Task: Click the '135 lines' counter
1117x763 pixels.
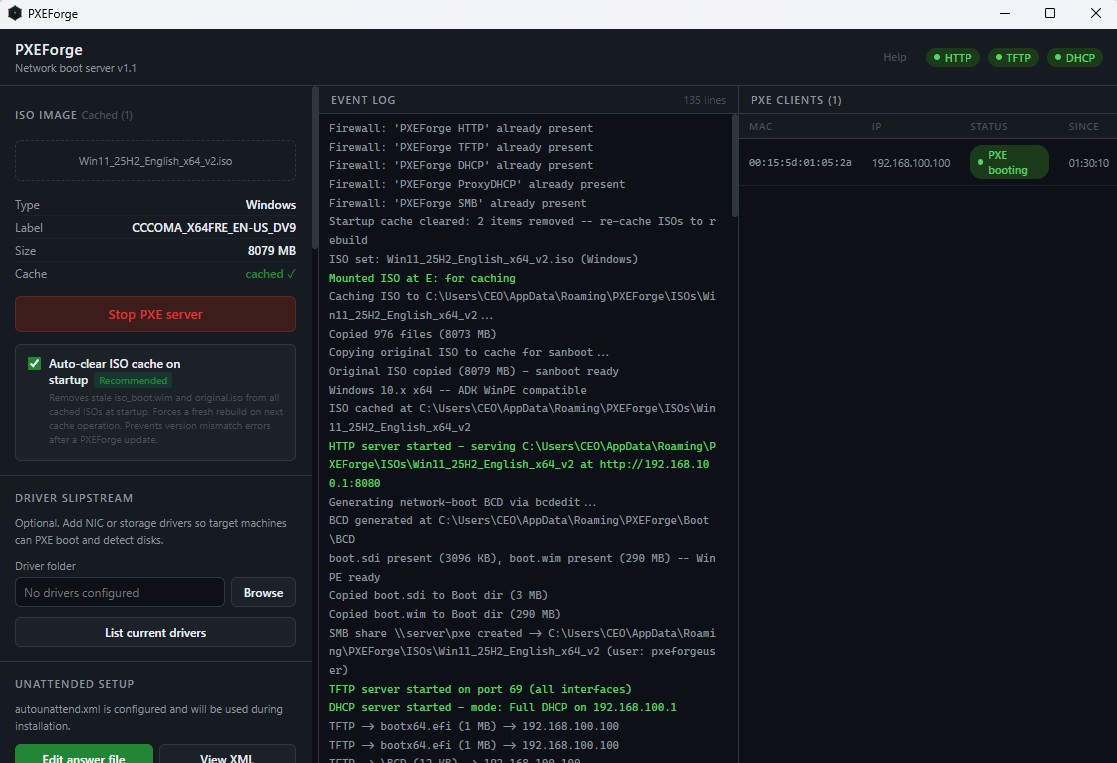Action: tap(704, 100)
